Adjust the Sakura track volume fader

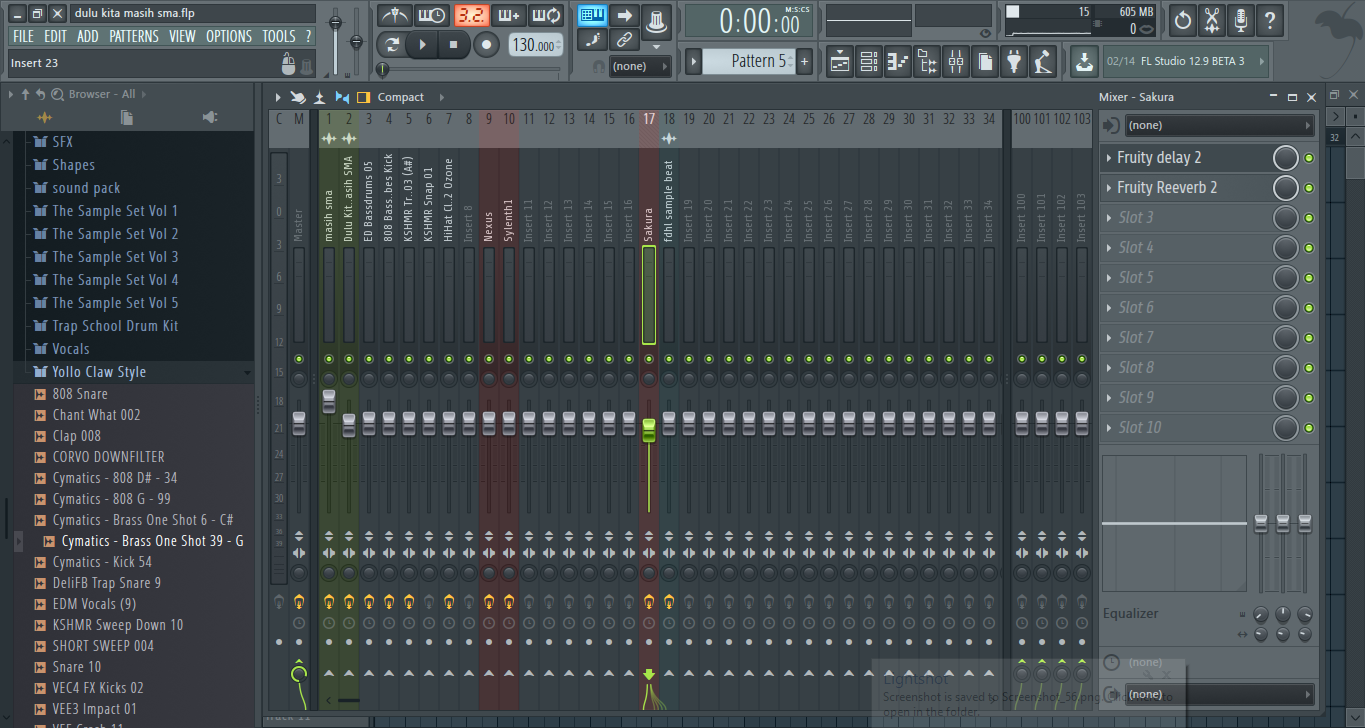click(x=649, y=431)
